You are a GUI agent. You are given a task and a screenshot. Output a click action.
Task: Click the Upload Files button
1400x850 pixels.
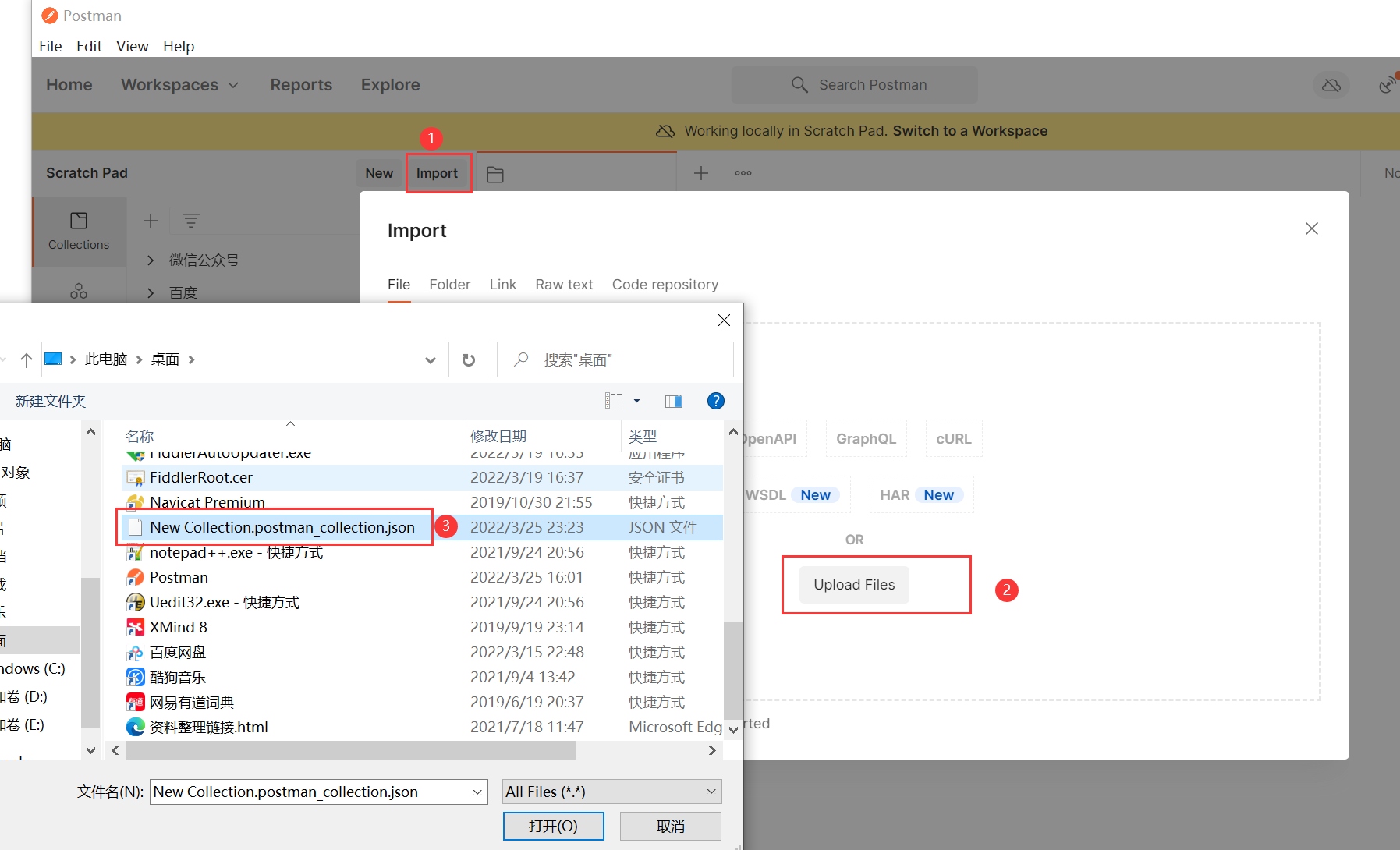click(854, 585)
